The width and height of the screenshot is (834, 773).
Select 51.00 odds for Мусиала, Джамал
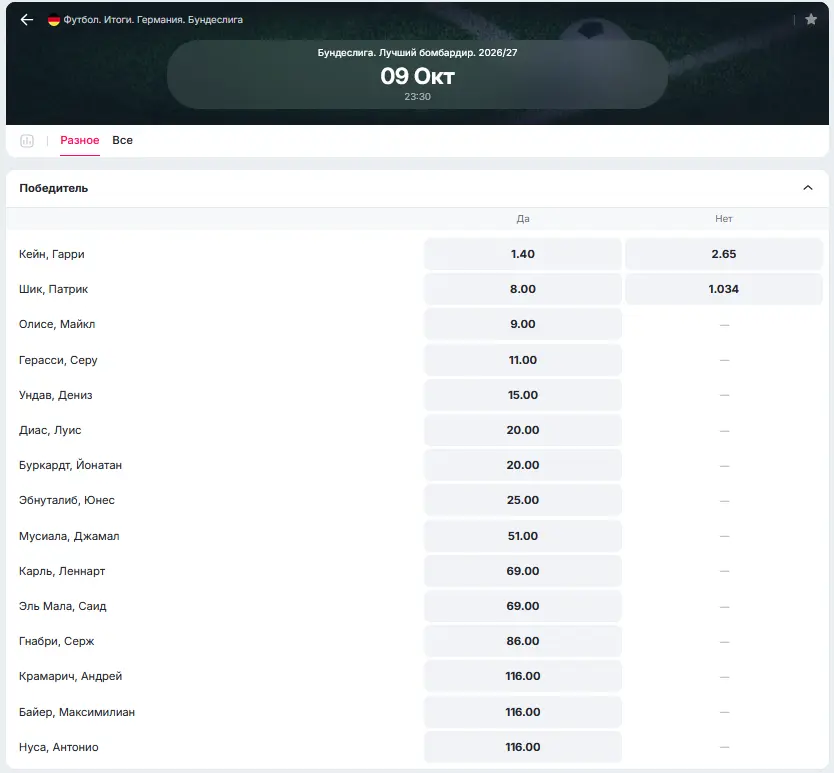pos(522,536)
